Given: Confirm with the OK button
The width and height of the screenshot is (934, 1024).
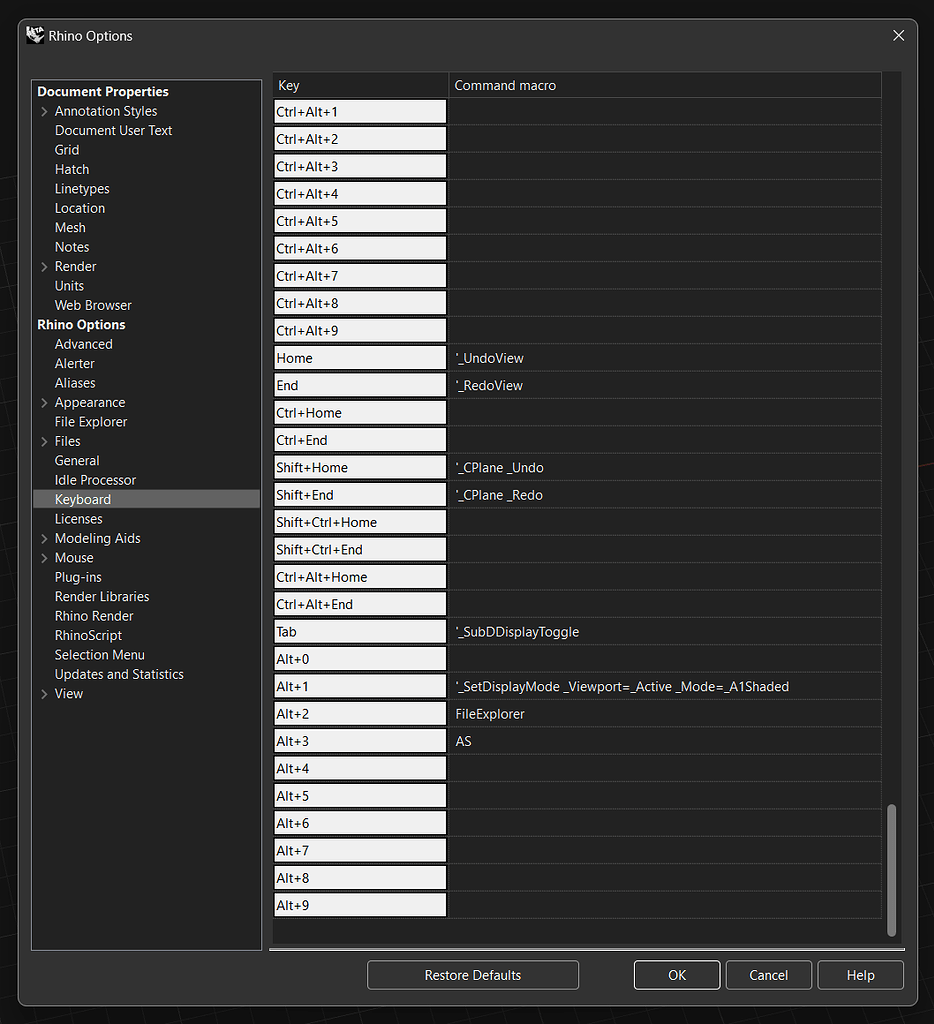Looking at the screenshot, I should (677, 975).
